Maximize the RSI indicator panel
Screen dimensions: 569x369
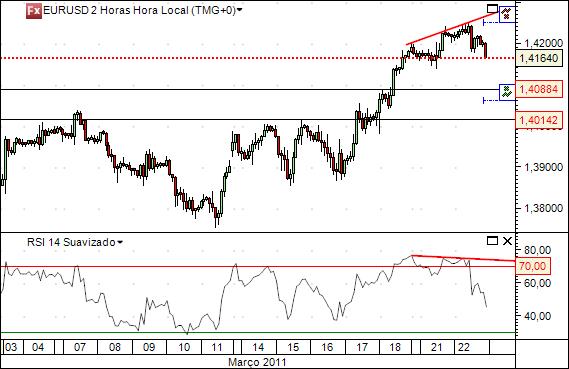click(492, 241)
